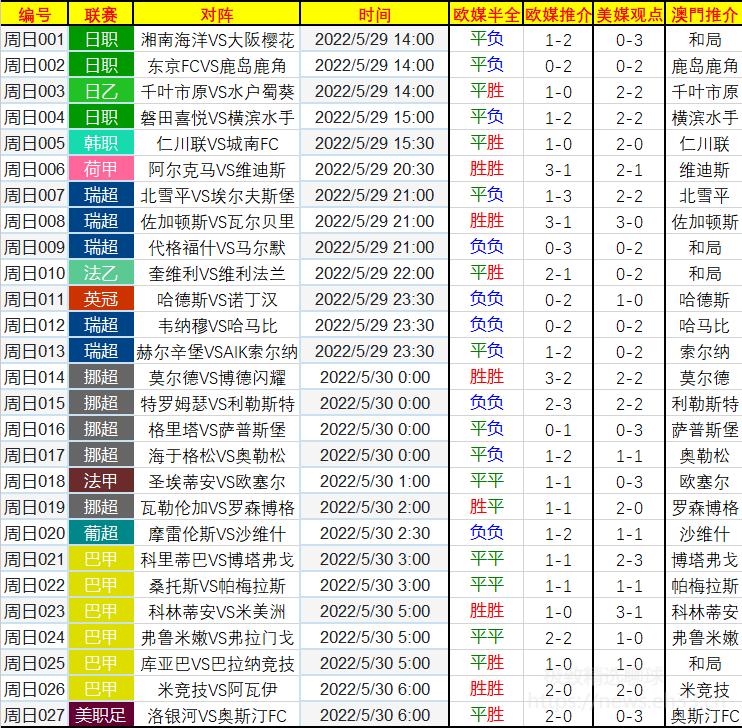The height and width of the screenshot is (728, 742).
Task: Select the 时间 column header
Action: coord(374,14)
